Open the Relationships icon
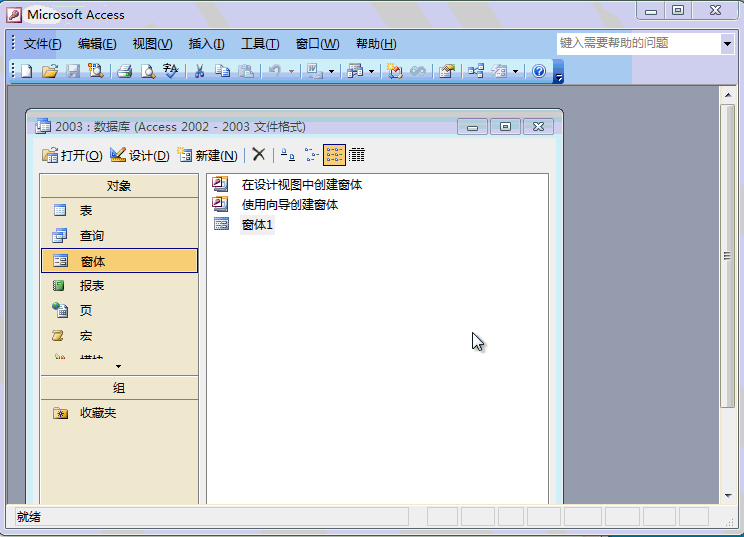 pos(476,72)
